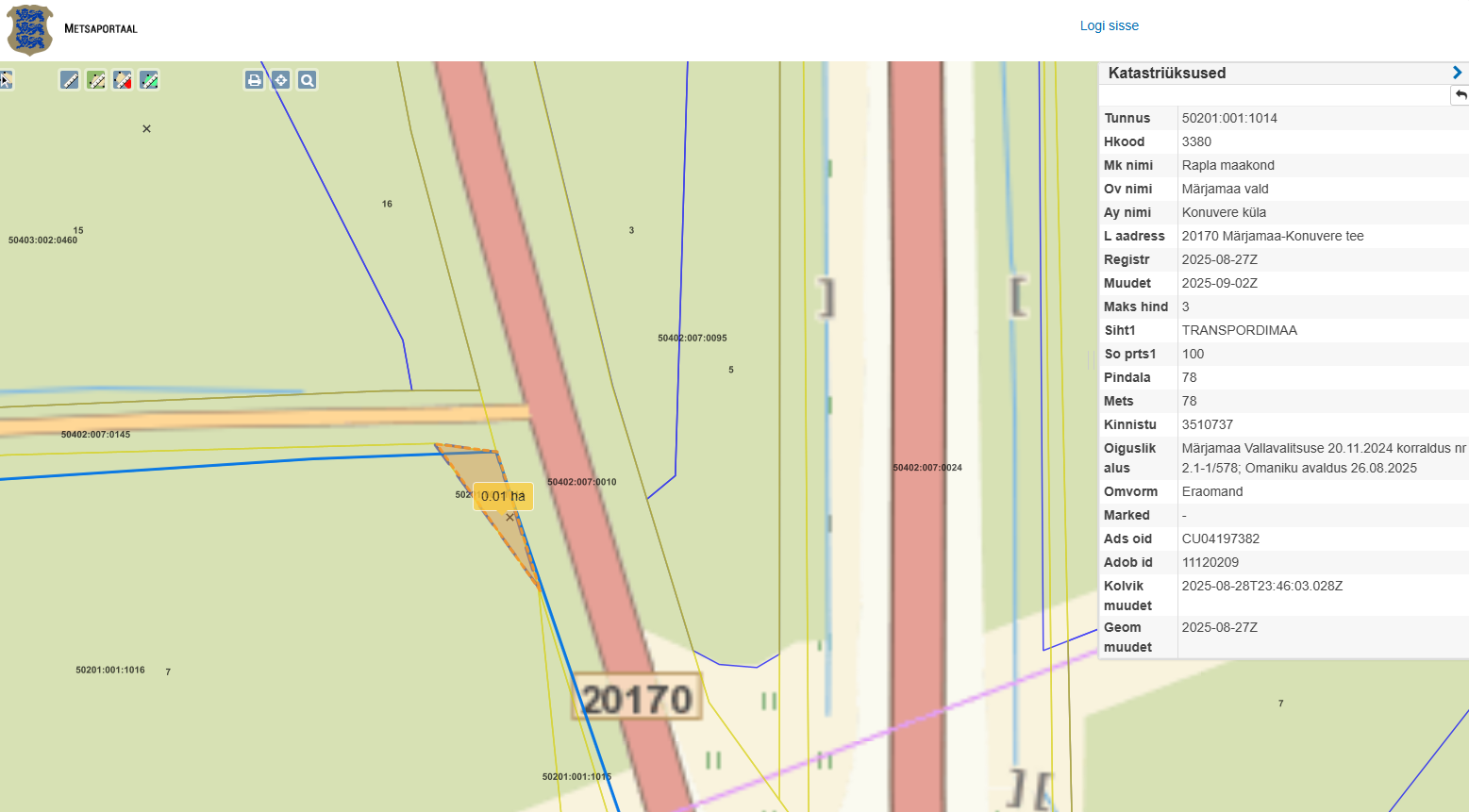Activate the ruler distance measure tool
The width and height of the screenshot is (1469, 812).
pyautogui.click(x=70, y=80)
